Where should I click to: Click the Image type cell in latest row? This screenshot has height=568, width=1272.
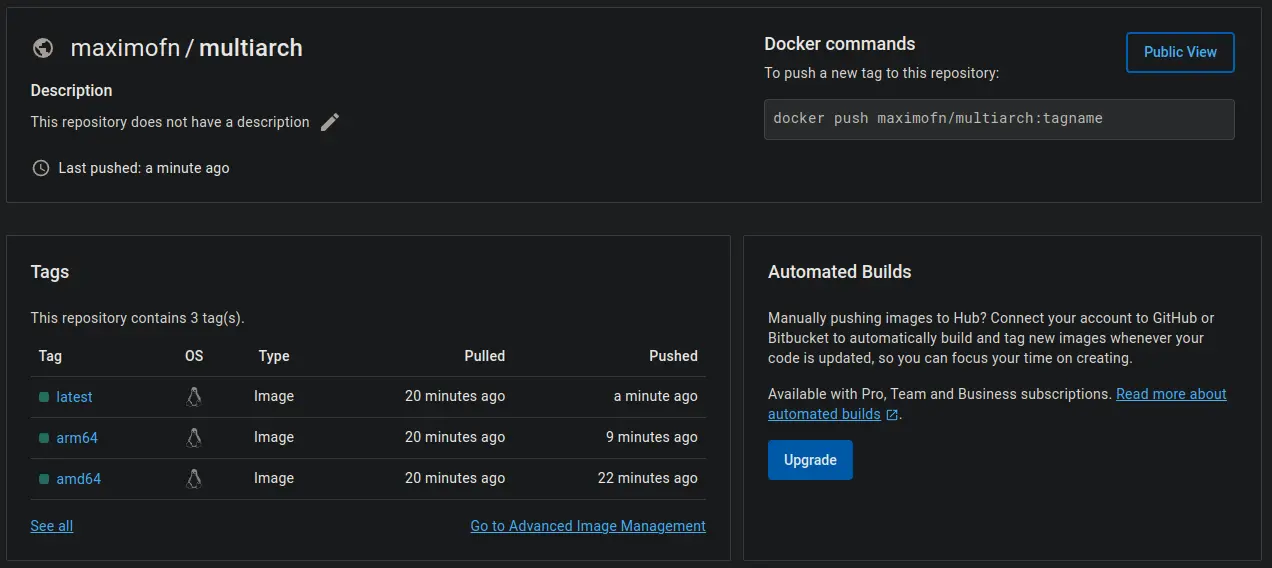tap(274, 397)
